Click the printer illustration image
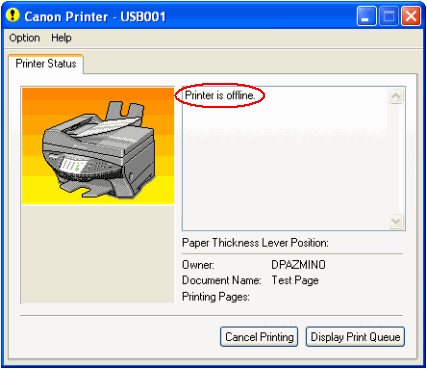This screenshot has height=369, width=427. [x=98, y=146]
